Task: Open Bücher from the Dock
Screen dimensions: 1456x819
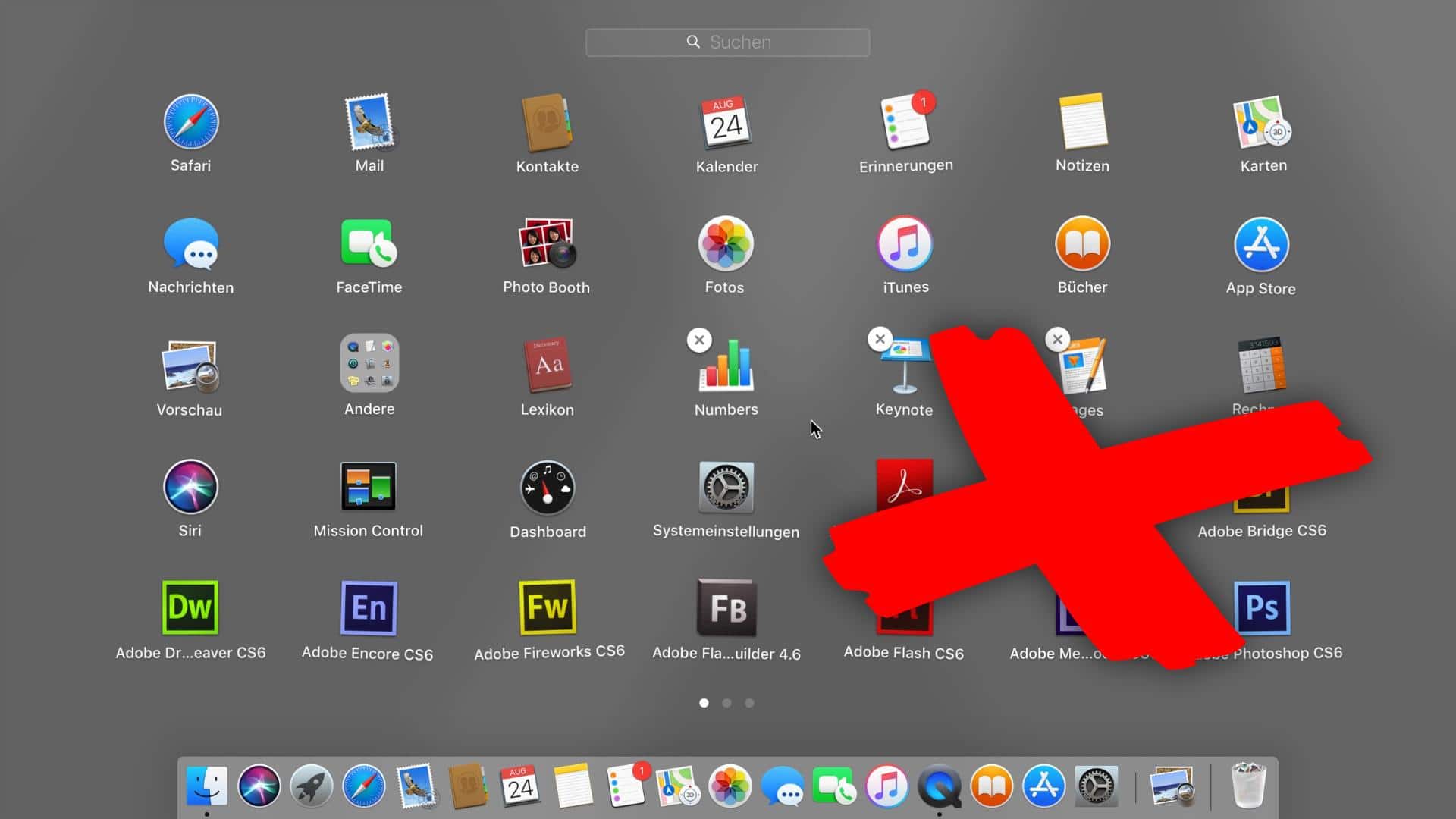Action: tap(991, 786)
